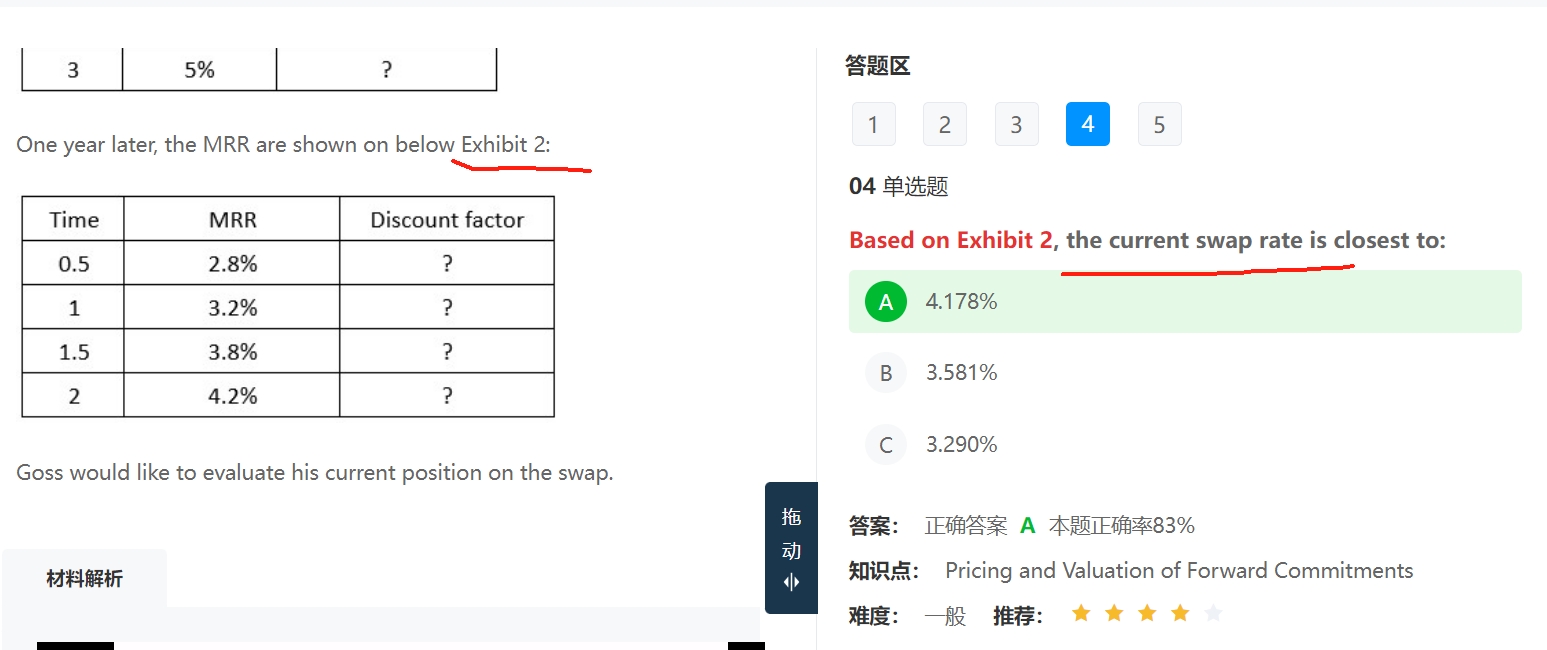Select option A circle for 4.178%

pos(886,301)
